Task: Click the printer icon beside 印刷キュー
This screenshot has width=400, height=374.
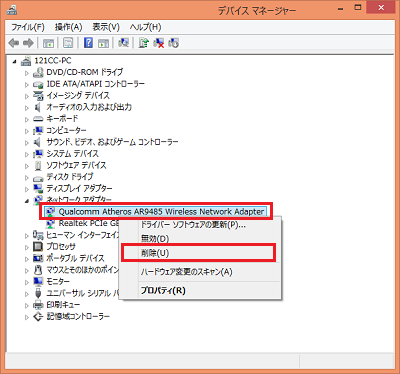Action: tap(38, 305)
